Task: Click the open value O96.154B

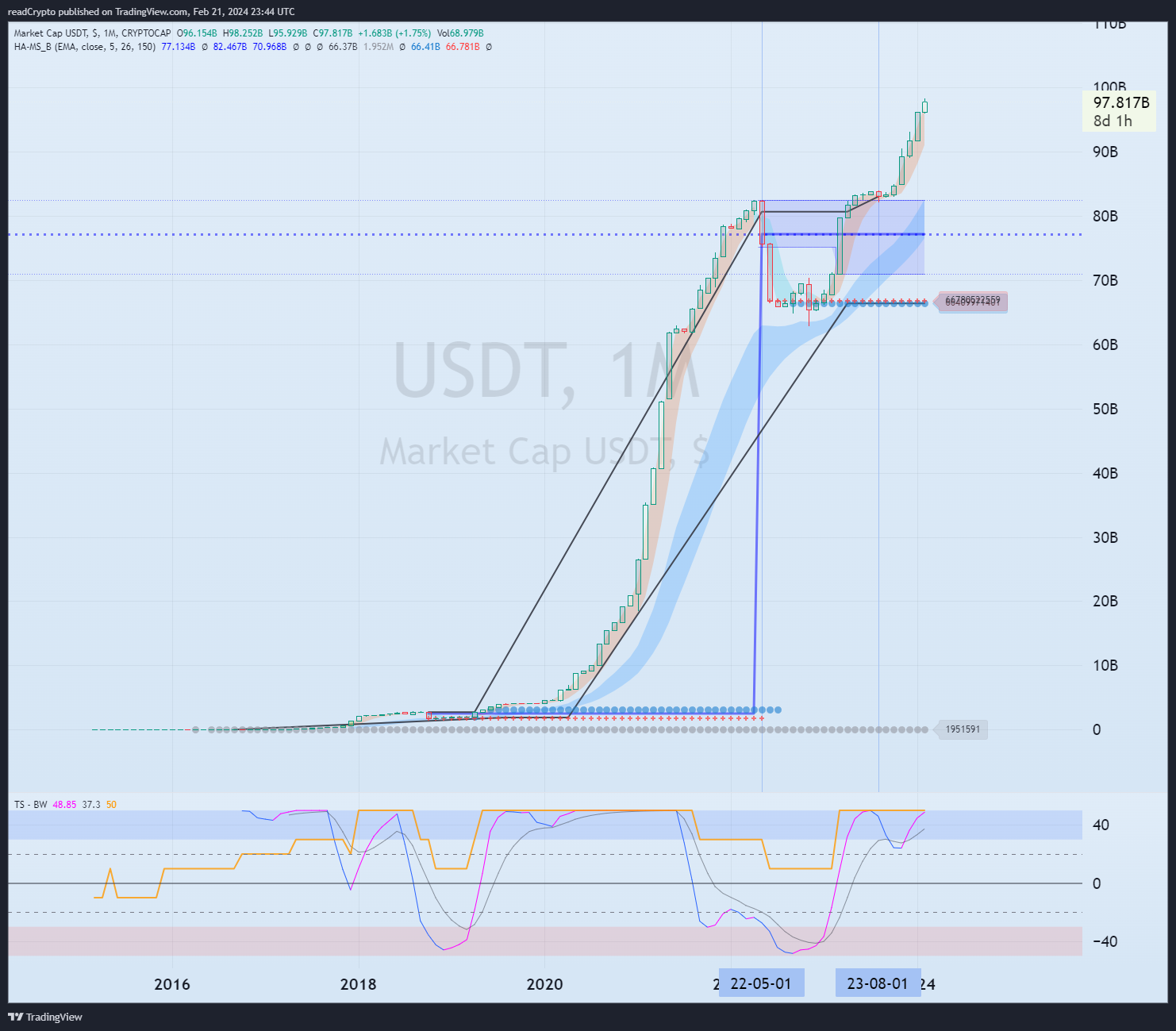Action: [197, 33]
